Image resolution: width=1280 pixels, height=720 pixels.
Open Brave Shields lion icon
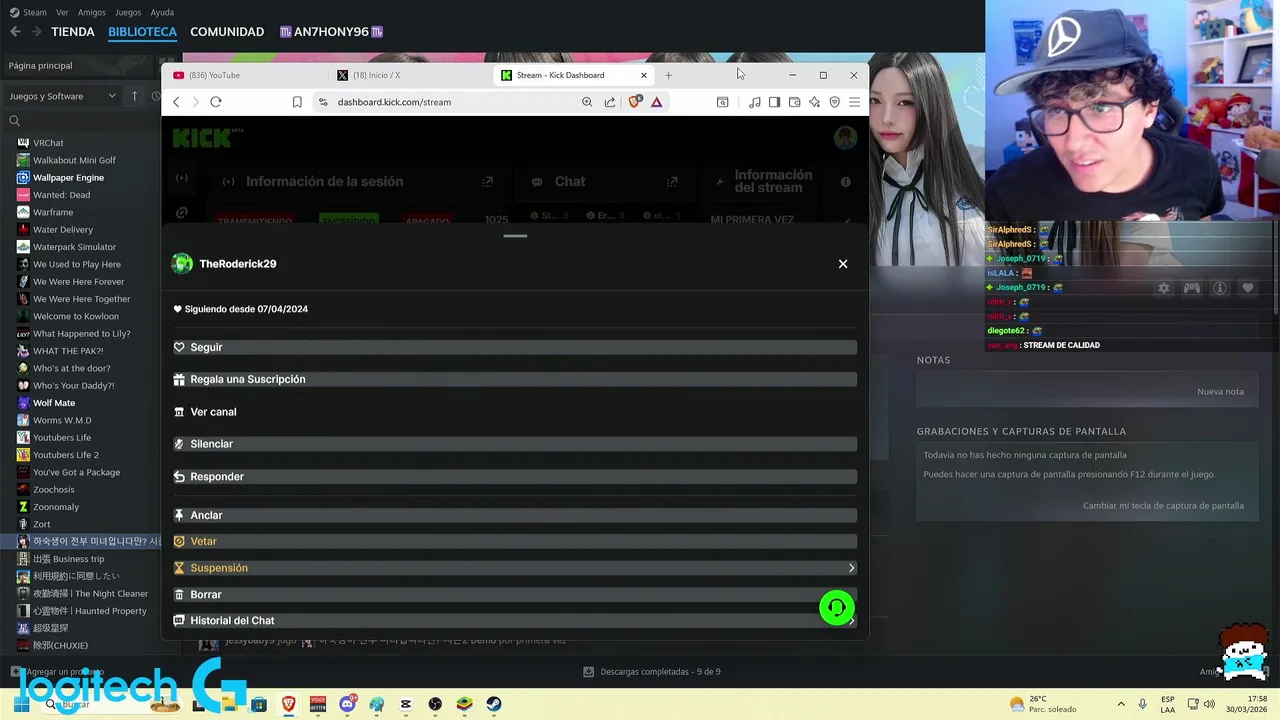pyautogui.click(x=634, y=102)
